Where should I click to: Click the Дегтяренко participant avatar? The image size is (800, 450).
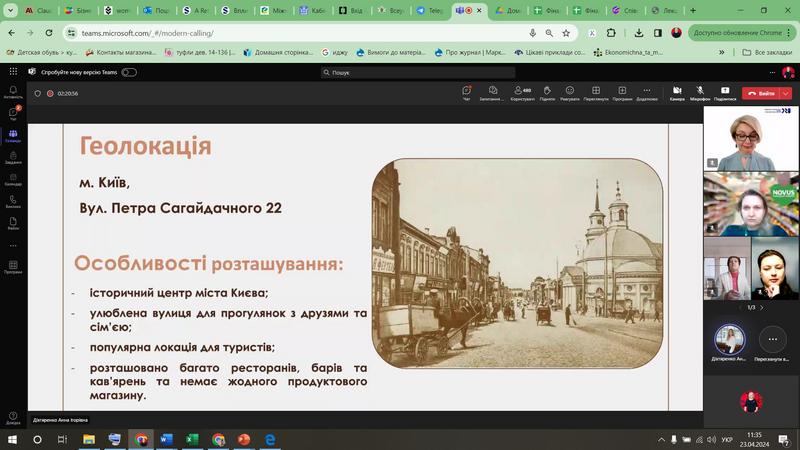(x=730, y=339)
